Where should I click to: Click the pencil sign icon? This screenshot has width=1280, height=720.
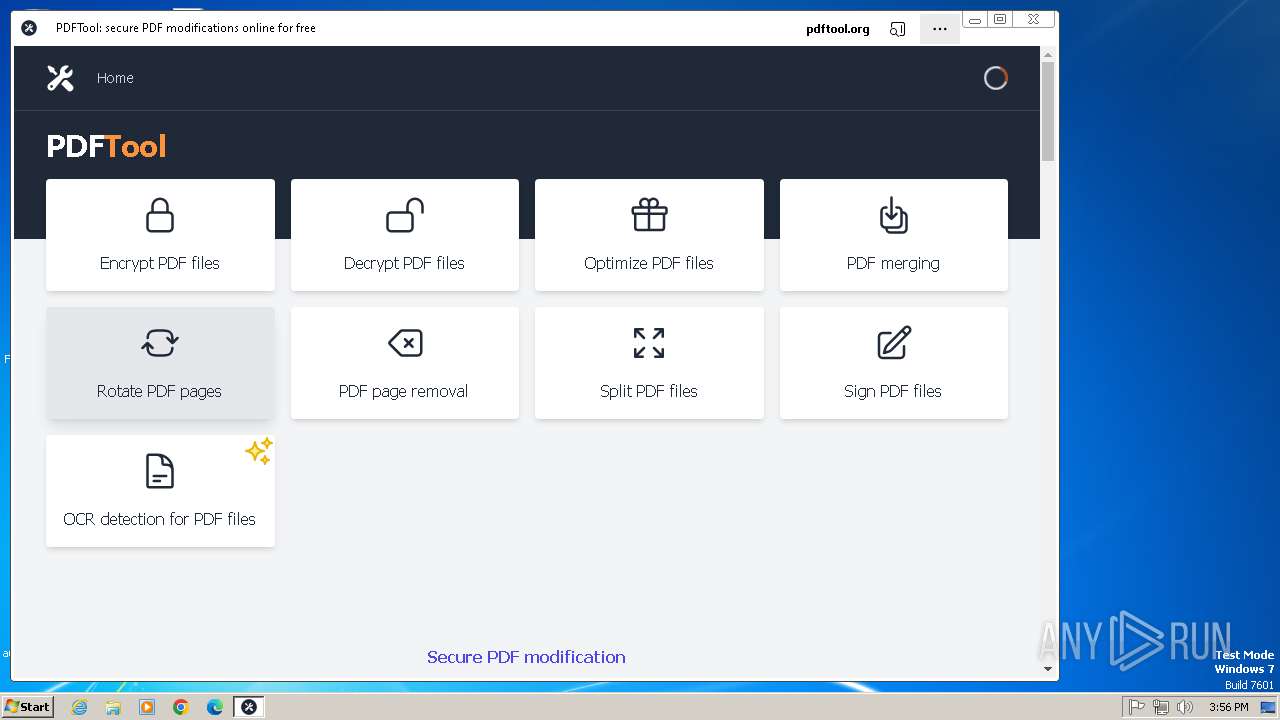point(894,342)
